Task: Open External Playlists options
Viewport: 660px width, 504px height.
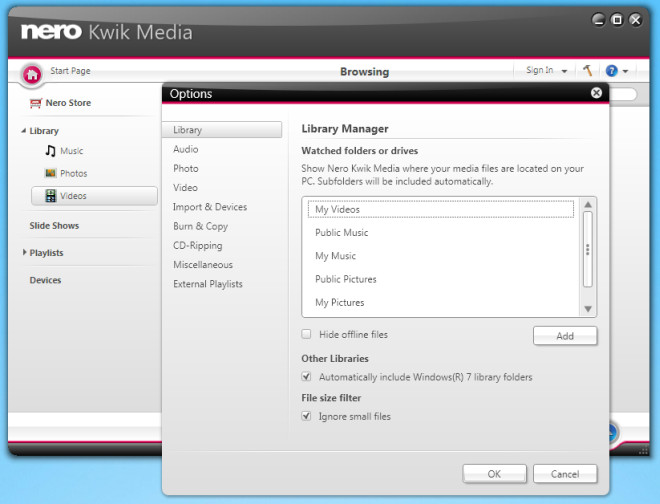Action: (208, 284)
